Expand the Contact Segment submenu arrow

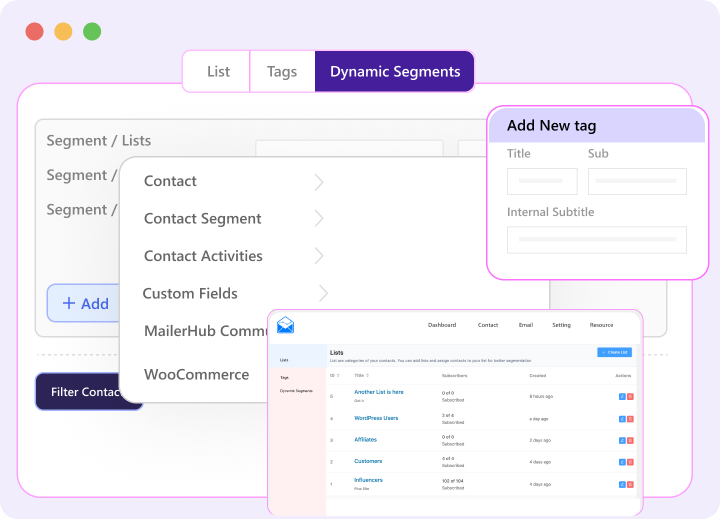319,219
